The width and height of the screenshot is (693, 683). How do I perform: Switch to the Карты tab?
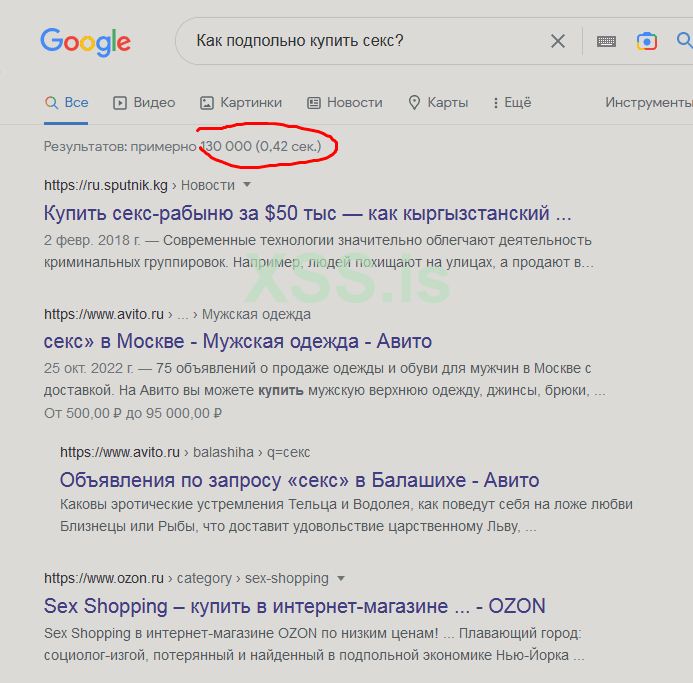point(438,103)
